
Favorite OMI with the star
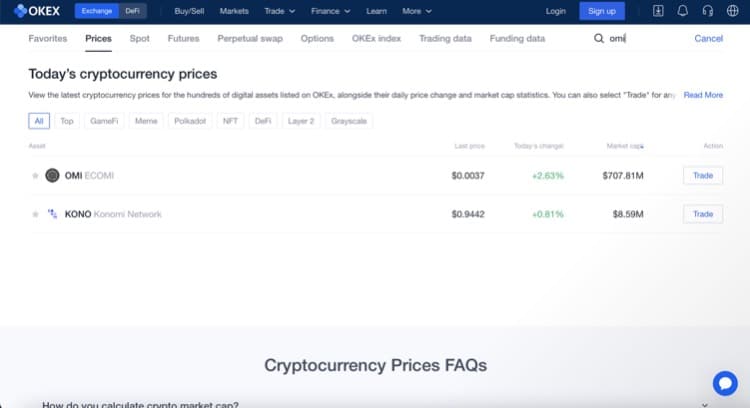click(x=36, y=175)
